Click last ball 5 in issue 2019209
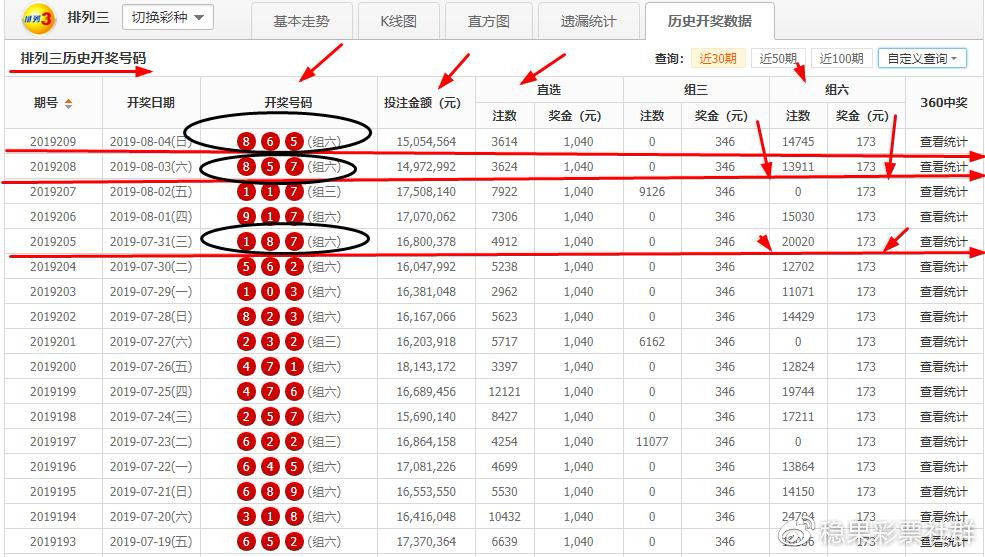The image size is (985, 557). [293, 142]
